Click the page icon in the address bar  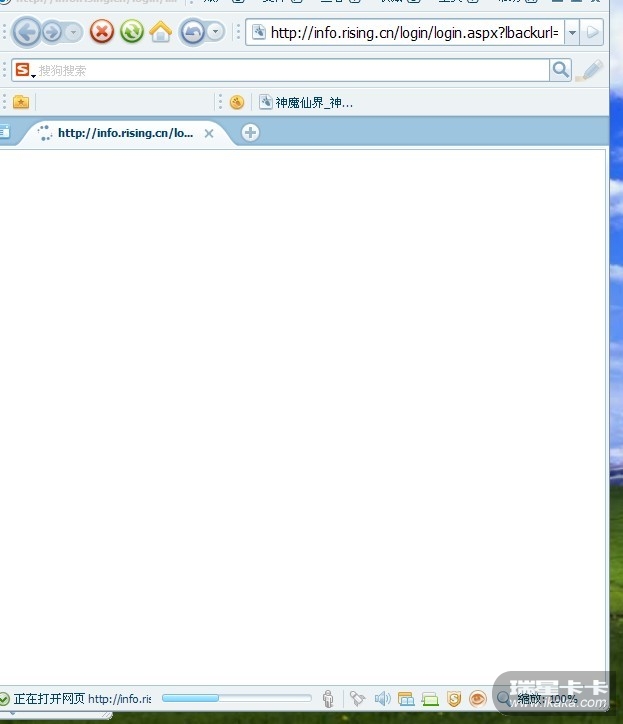click(259, 32)
